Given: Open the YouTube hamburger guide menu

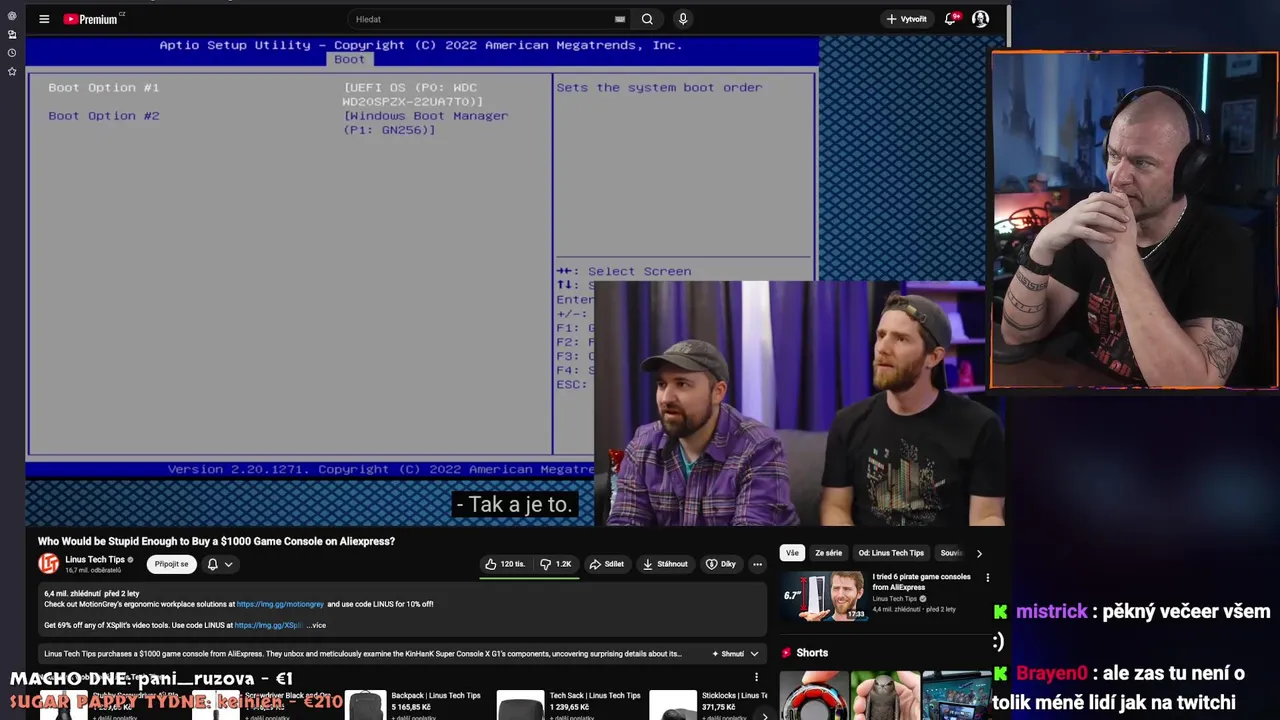Looking at the screenshot, I should click(x=44, y=19).
